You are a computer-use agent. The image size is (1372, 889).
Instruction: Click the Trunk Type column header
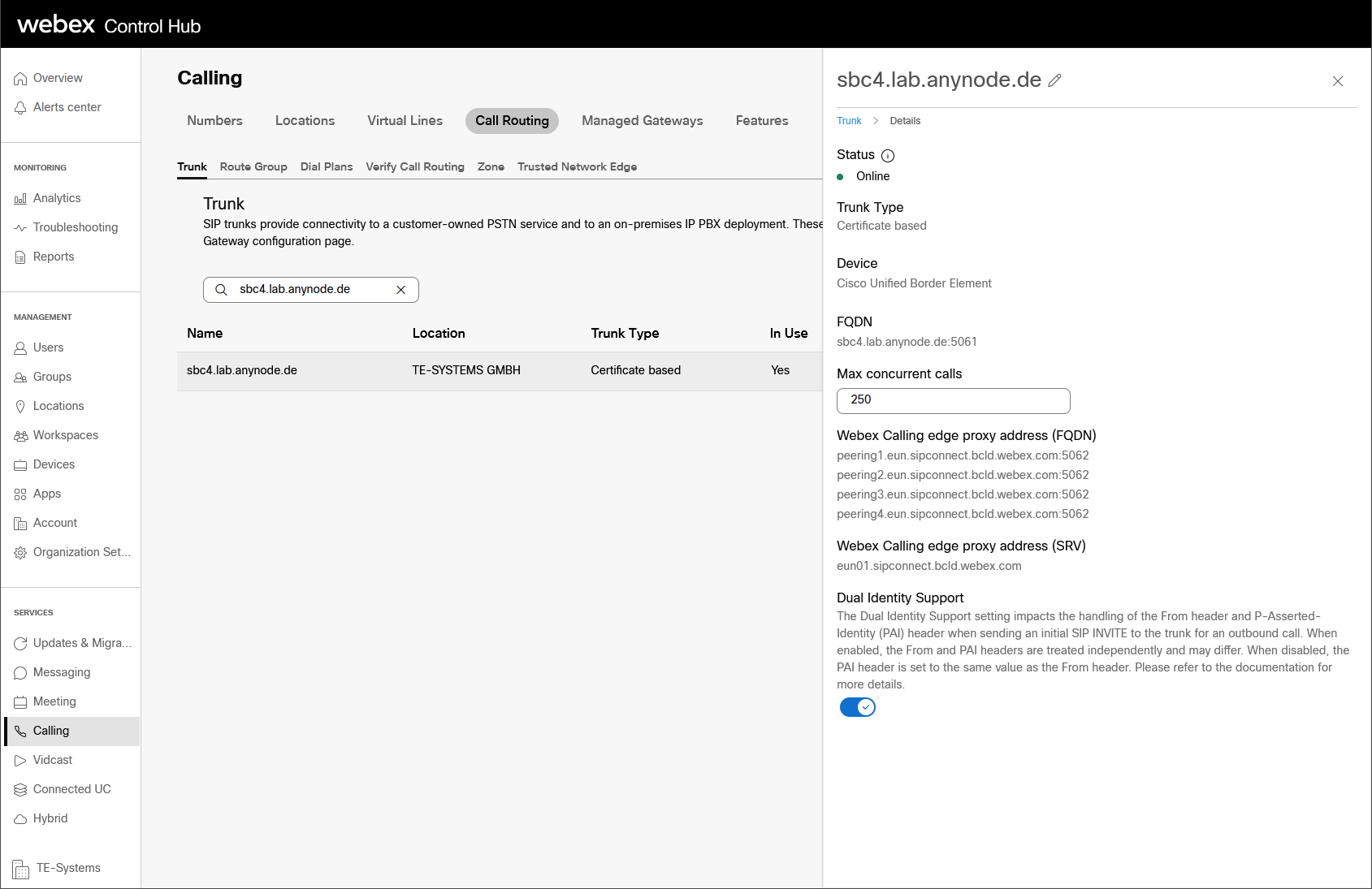625,334
